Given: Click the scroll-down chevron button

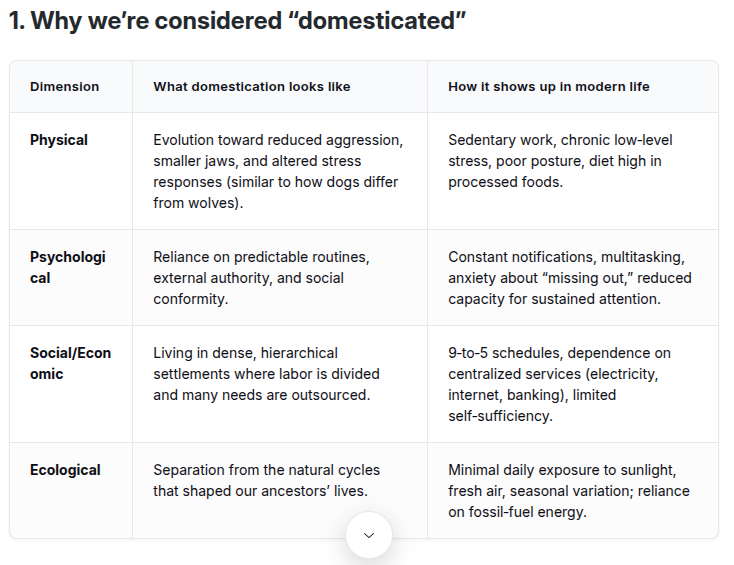Looking at the screenshot, I should point(369,535).
